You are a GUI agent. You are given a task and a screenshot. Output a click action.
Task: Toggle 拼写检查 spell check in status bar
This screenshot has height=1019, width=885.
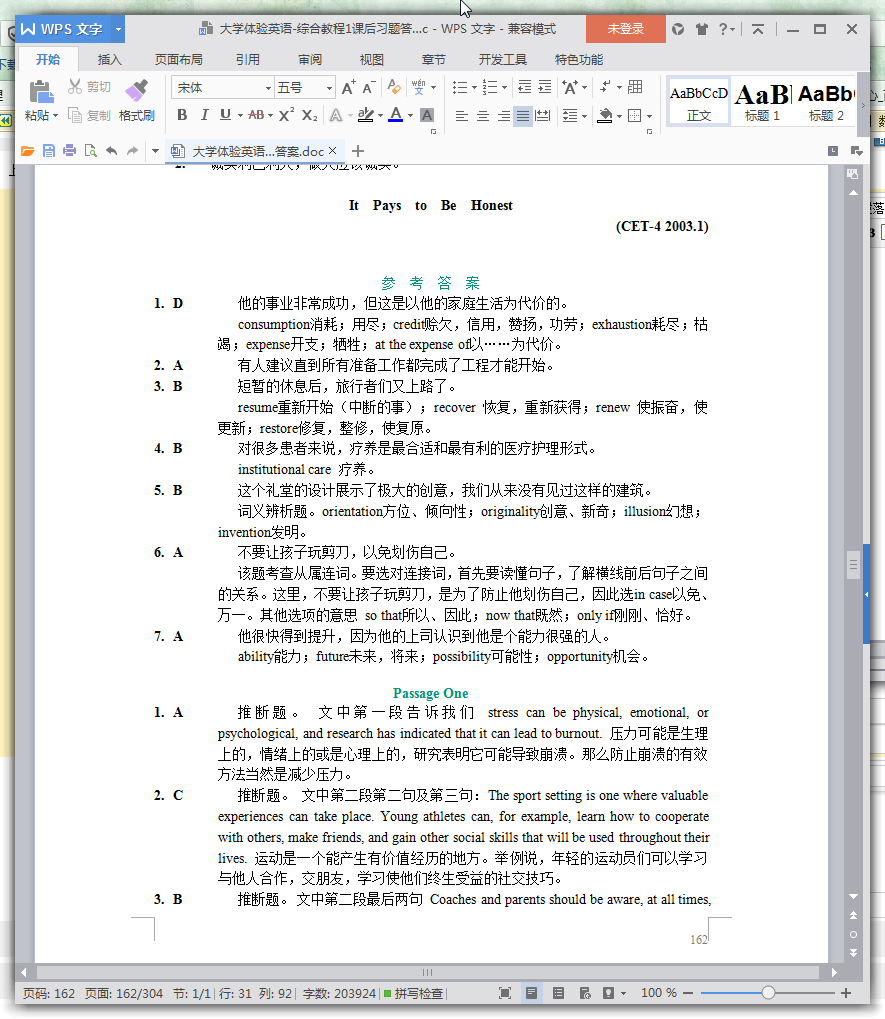(414, 993)
